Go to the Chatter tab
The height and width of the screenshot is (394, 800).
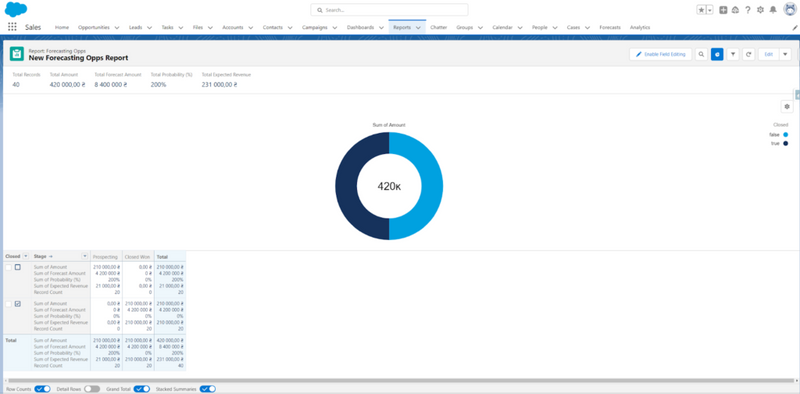click(438, 28)
